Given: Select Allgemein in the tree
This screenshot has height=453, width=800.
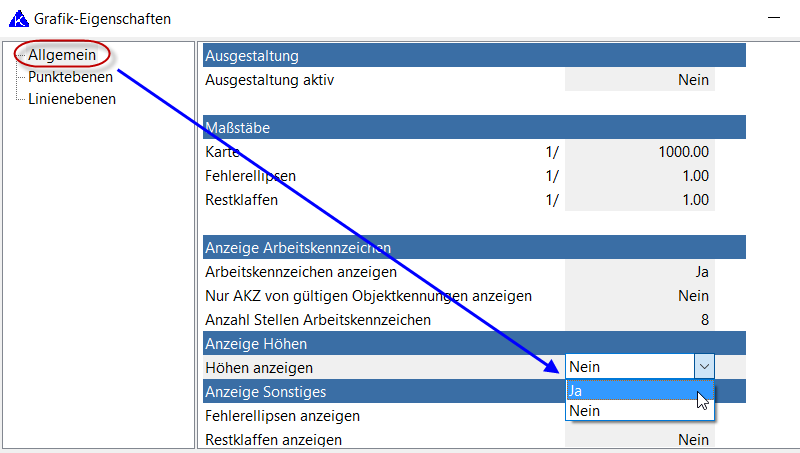Looking at the screenshot, I should (x=62, y=54).
